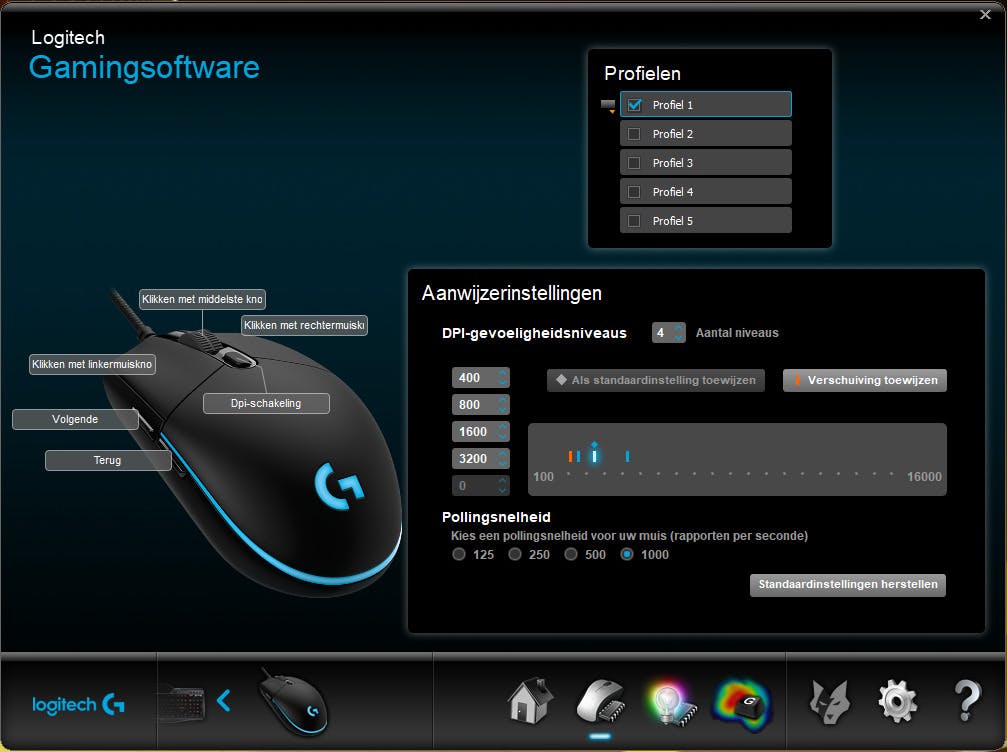Select the 125 polling rate radio button

pyautogui.click(x=459, y=554)
